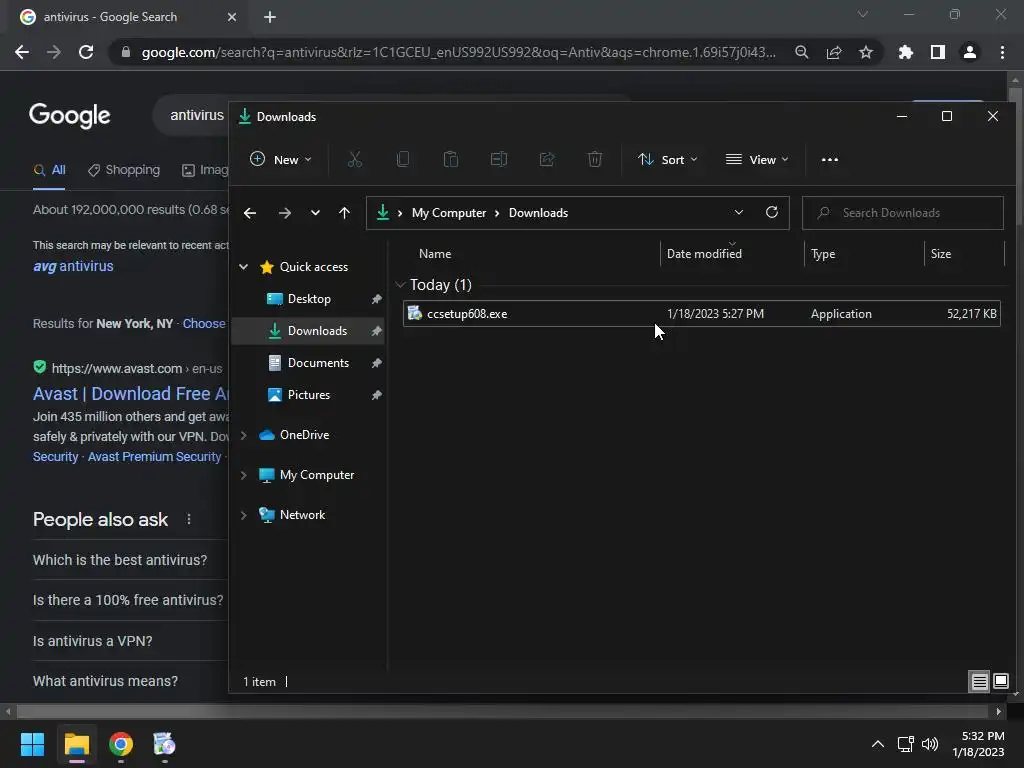Expand the My Computer tree node
The image size is (1024, 768).
[244, 475]
